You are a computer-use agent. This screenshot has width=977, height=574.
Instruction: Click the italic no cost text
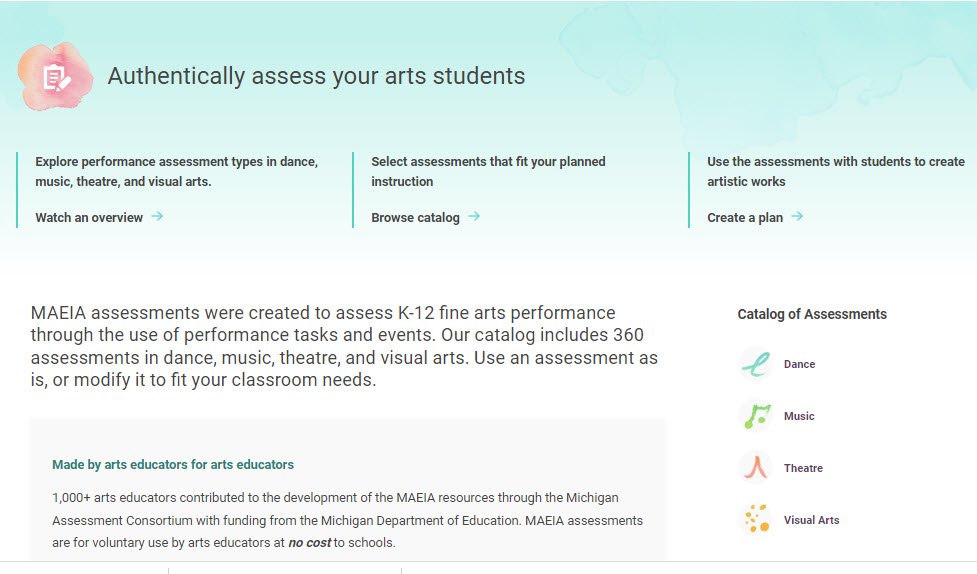point(310,543)
